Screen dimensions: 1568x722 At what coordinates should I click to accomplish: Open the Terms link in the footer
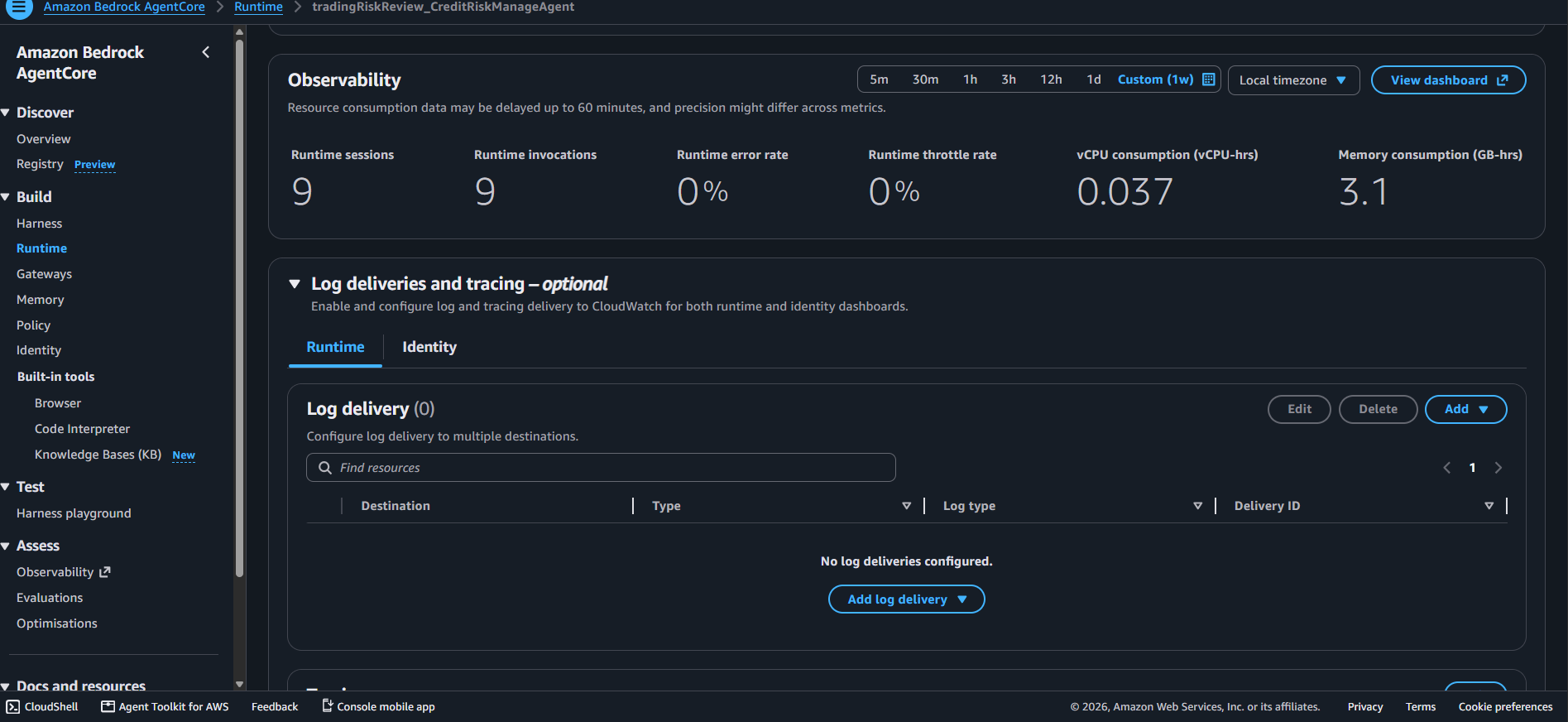pos(1421,706)
